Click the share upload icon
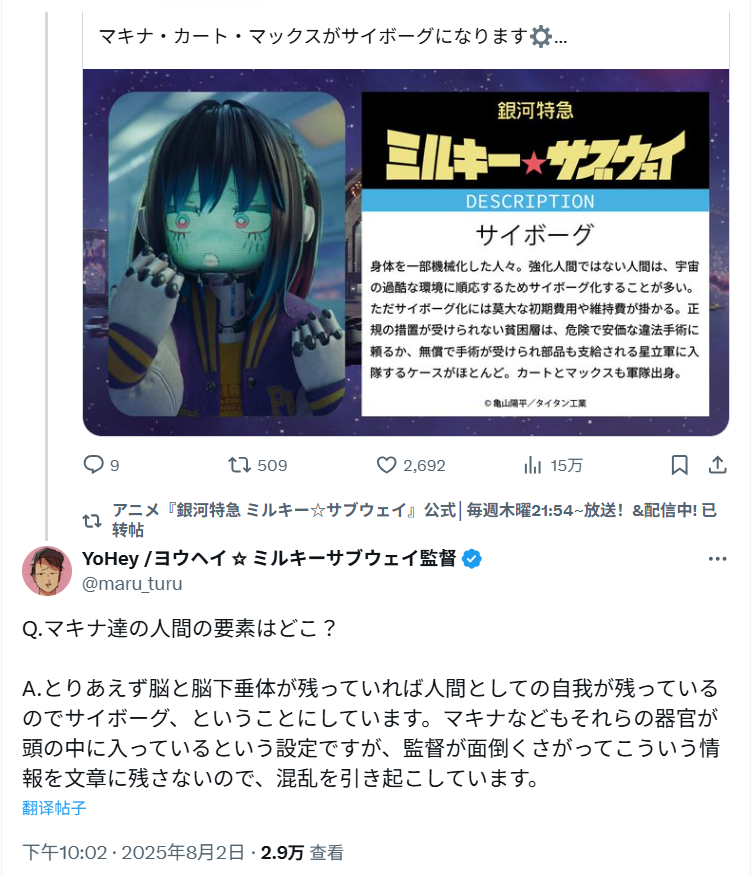 pos(718,465)
